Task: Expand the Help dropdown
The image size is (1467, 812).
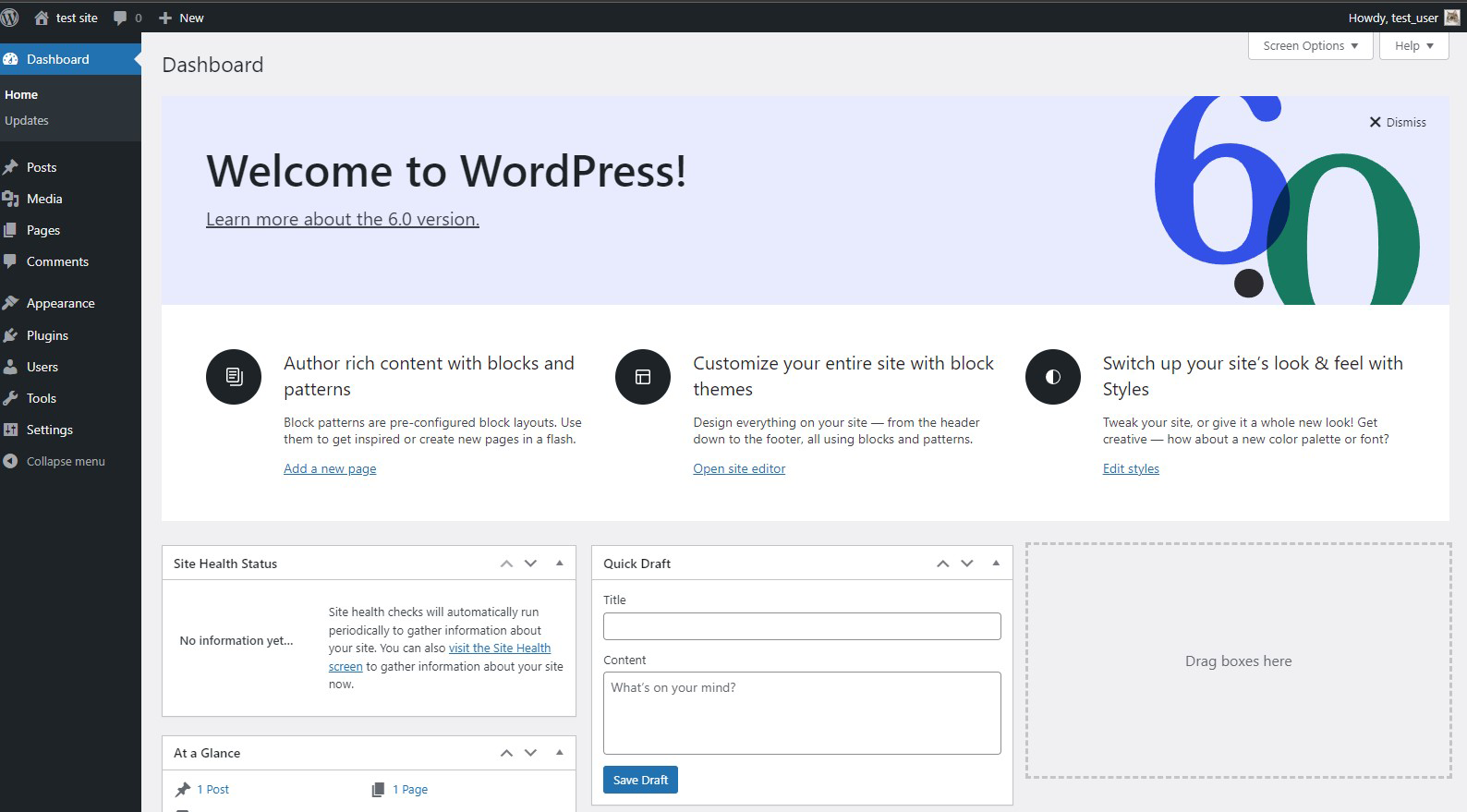Action: 1413,46
